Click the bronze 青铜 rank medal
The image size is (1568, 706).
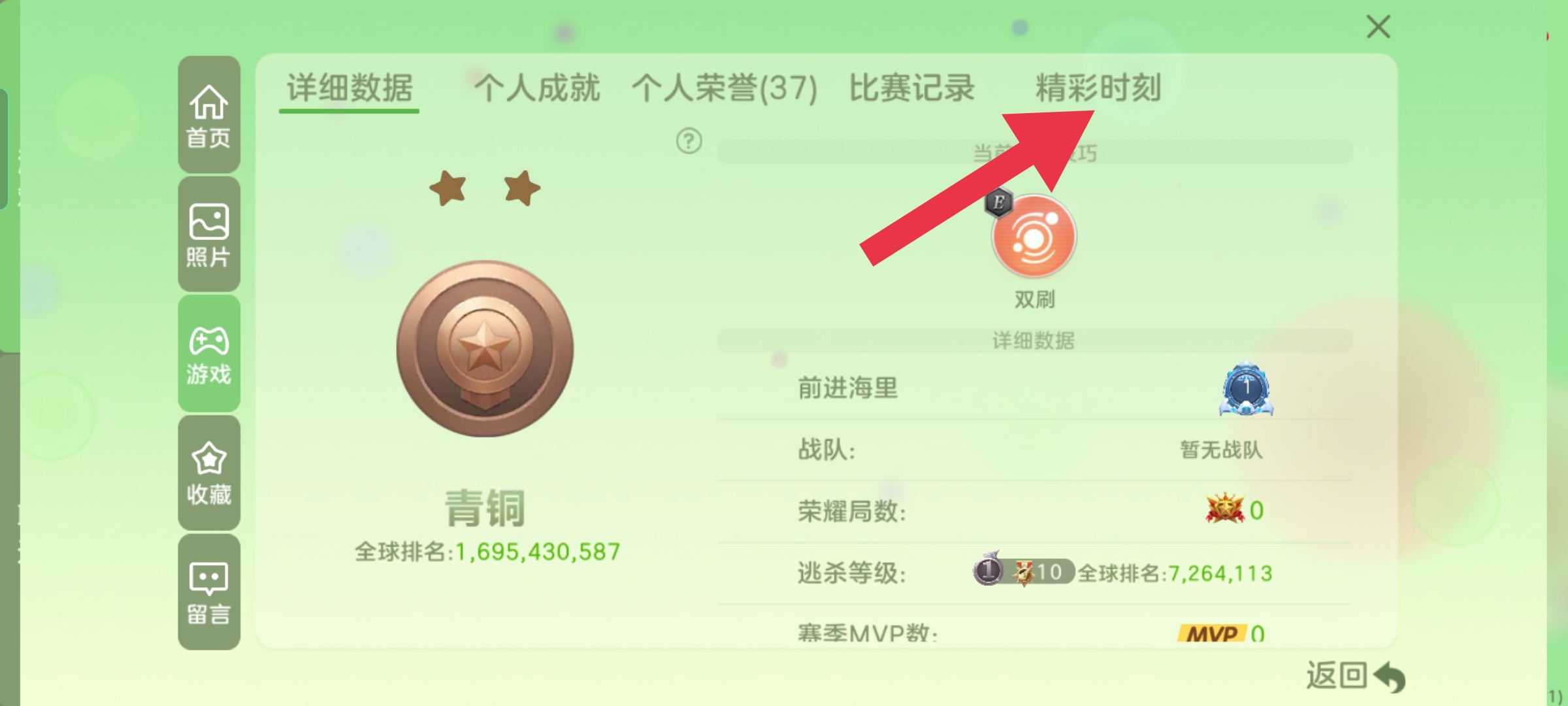click(x=485, y=348)
